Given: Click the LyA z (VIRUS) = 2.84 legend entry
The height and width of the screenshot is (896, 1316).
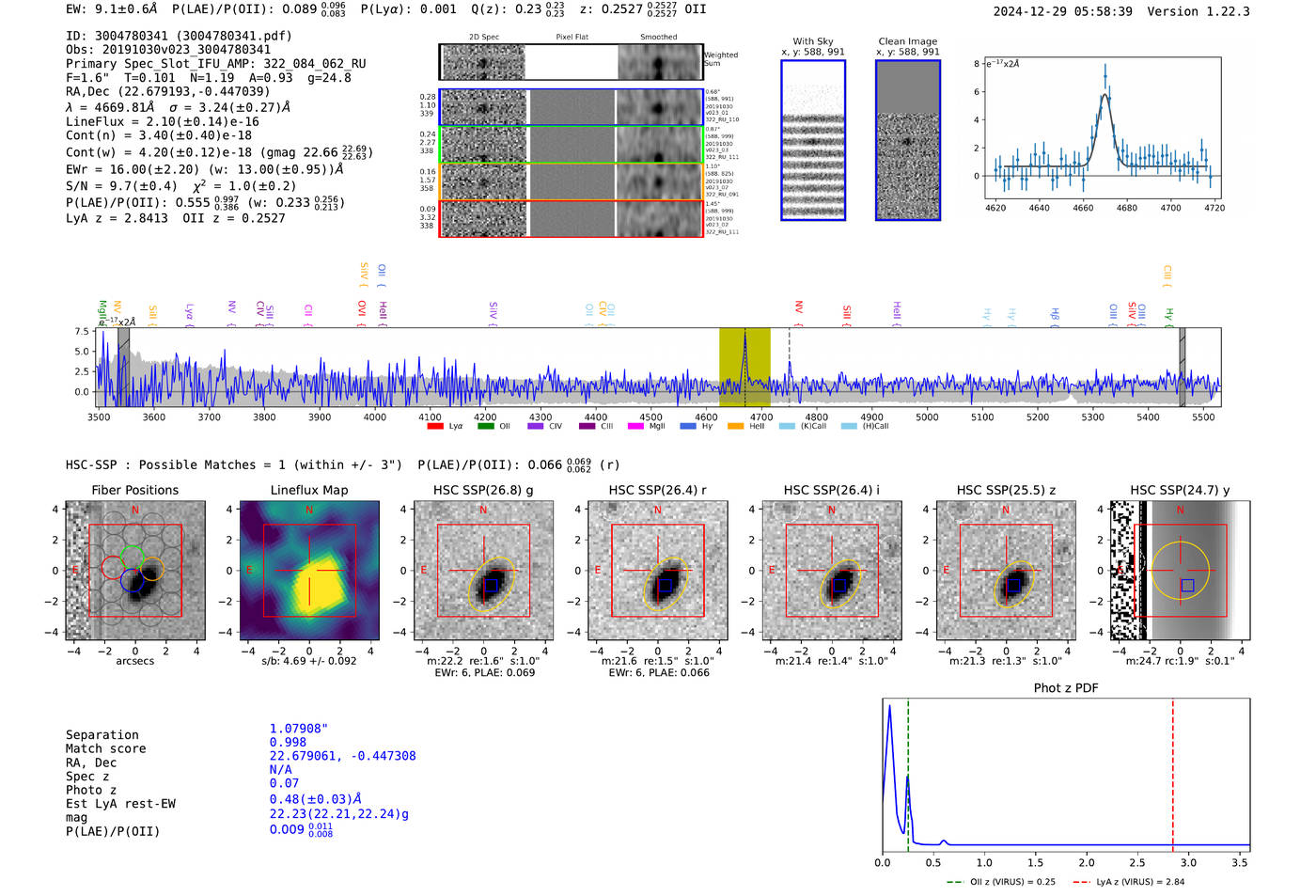Looking at the screenshot, I should [1128, 882].
